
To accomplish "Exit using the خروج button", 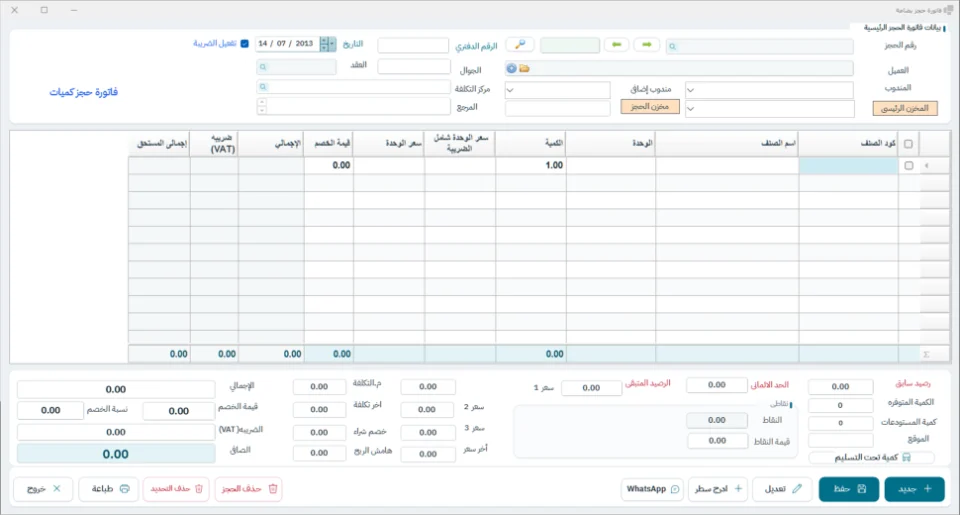I will (43, 489).
